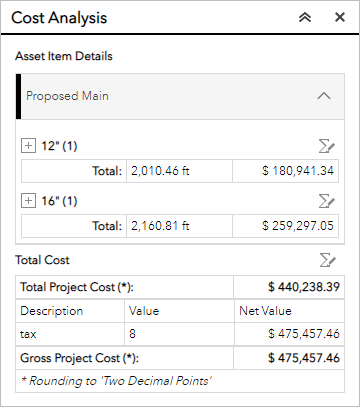The width and height of the screenshot is (360, 407).
Task: Click the Rounding to 'Two Decimal Points' note
Action: (116, 381)
